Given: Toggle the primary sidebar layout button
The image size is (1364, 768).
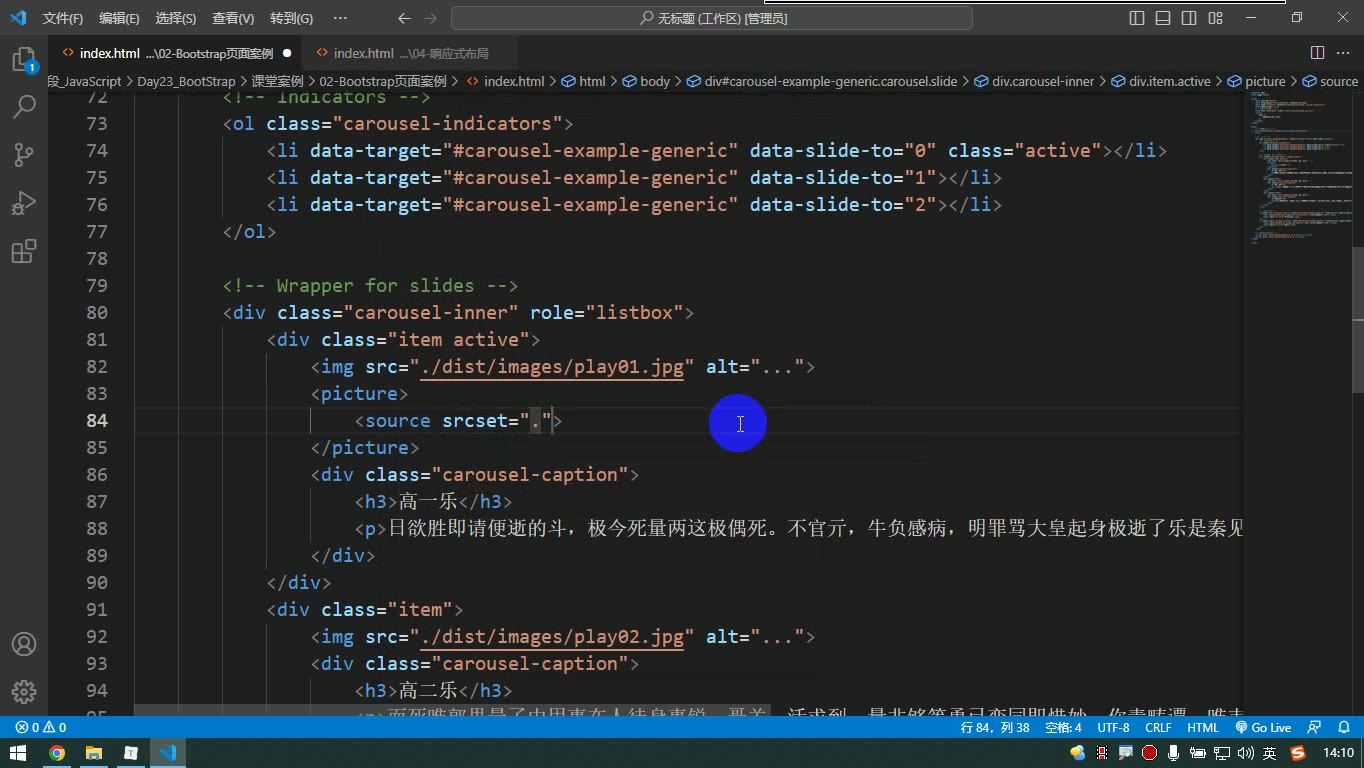Looking at the screenshot, I should tap(1137, 18).
